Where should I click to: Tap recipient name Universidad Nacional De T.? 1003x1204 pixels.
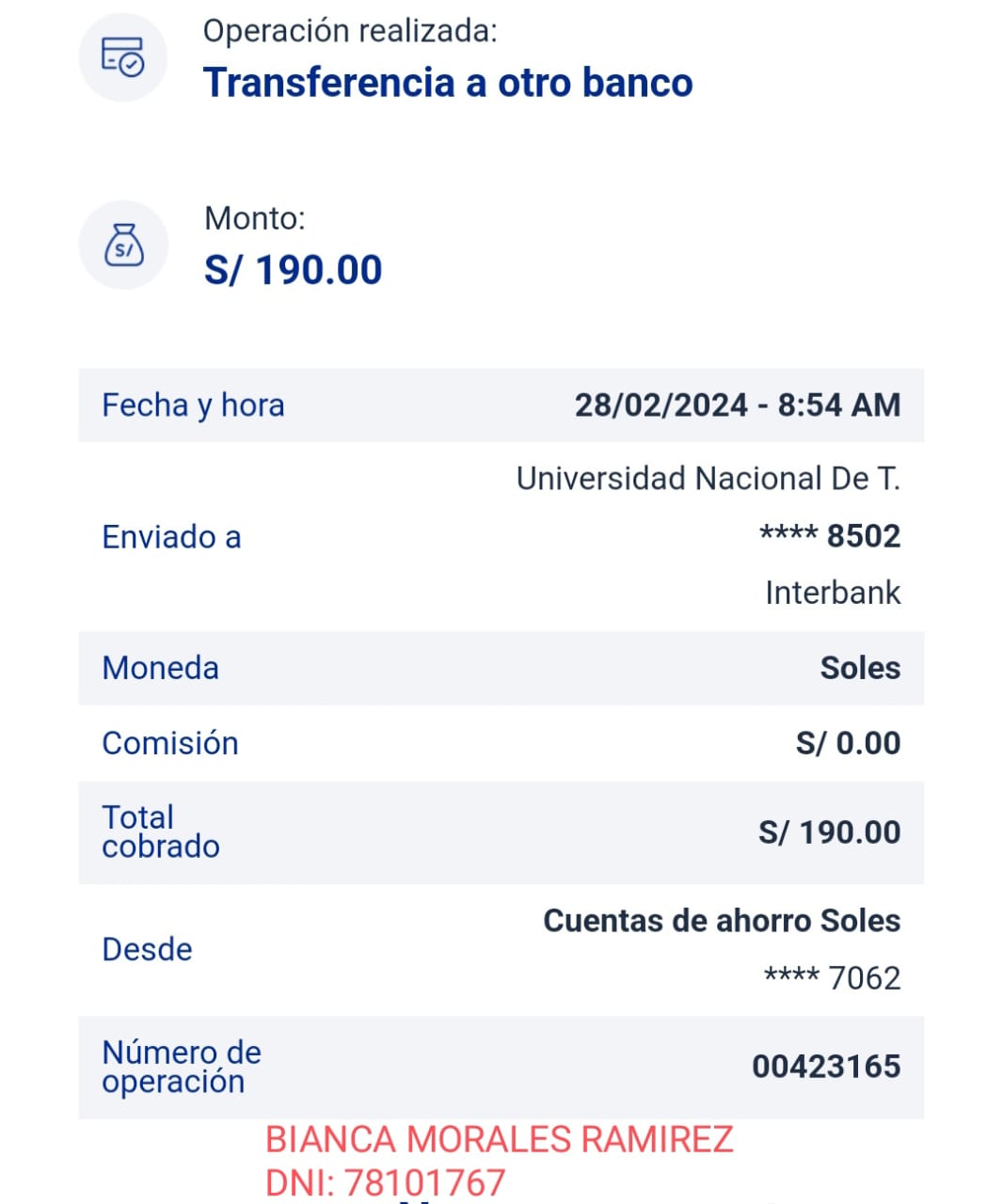point(708,479)
